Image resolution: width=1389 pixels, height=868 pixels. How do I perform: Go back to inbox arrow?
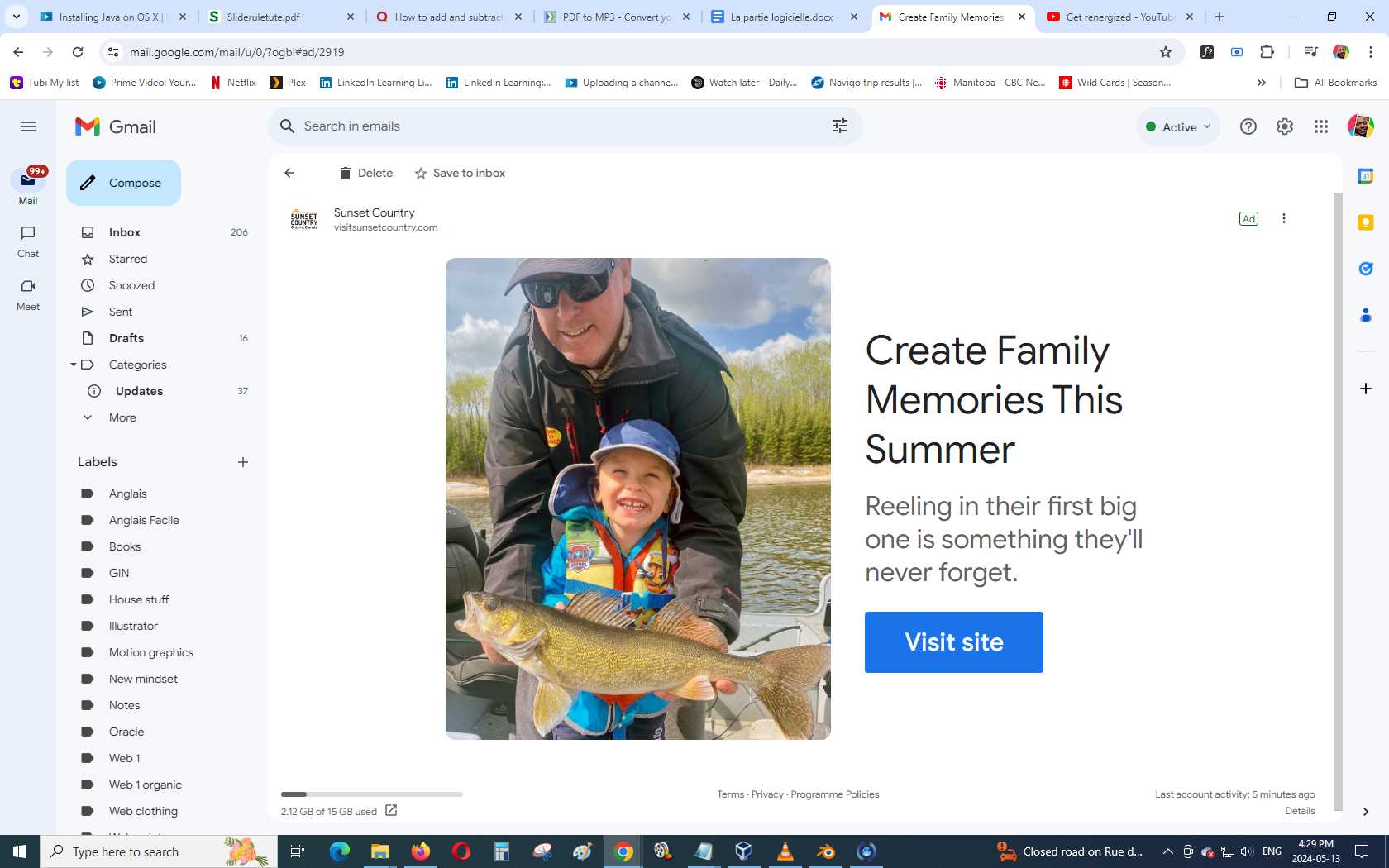289,173
